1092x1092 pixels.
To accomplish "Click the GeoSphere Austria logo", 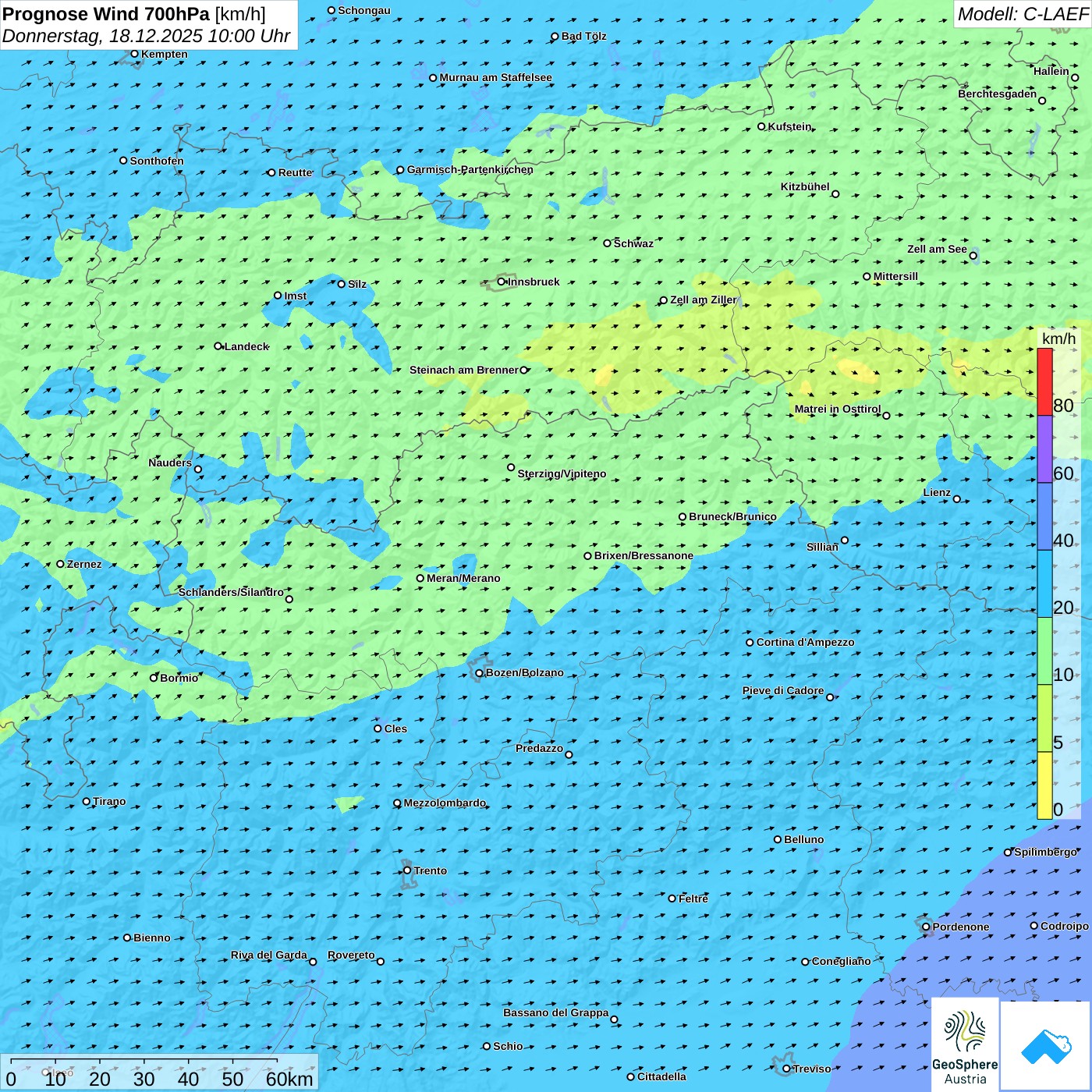I will (965, 1044).
